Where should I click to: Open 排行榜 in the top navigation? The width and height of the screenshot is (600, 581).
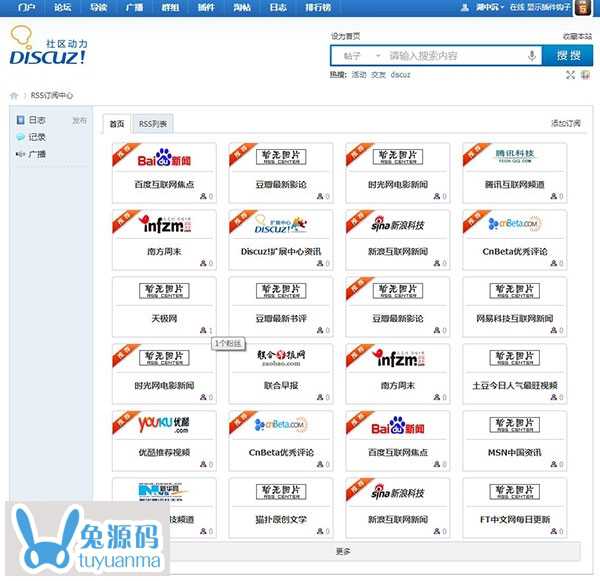[318, 8]
